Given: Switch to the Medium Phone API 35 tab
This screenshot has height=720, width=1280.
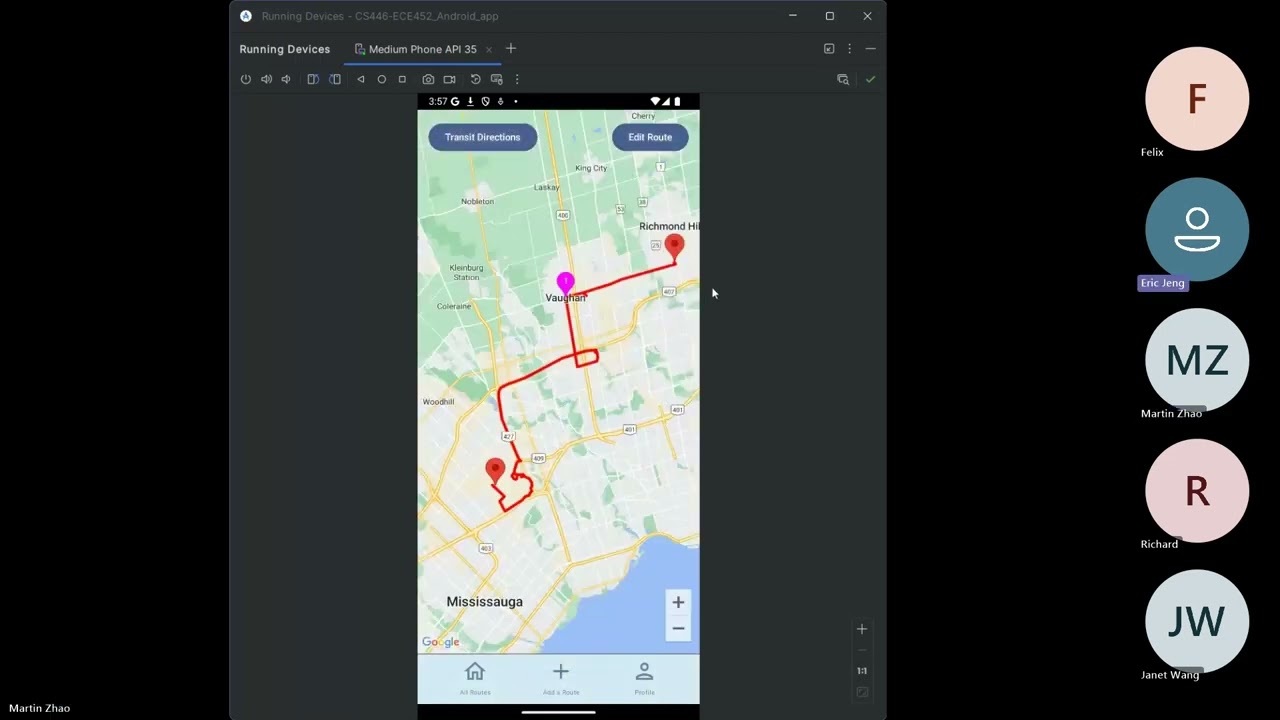Looking at the screenshot, I should [x=422, y=48].
